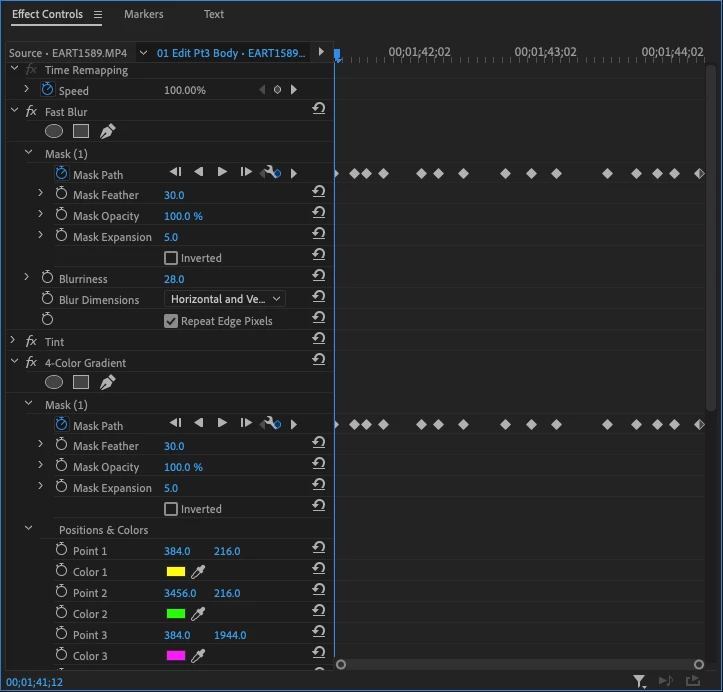The width and height of the screenshot is (723, 692).
Task: Pick Color 2 with the eyedropper
Action: pos(198,614)
